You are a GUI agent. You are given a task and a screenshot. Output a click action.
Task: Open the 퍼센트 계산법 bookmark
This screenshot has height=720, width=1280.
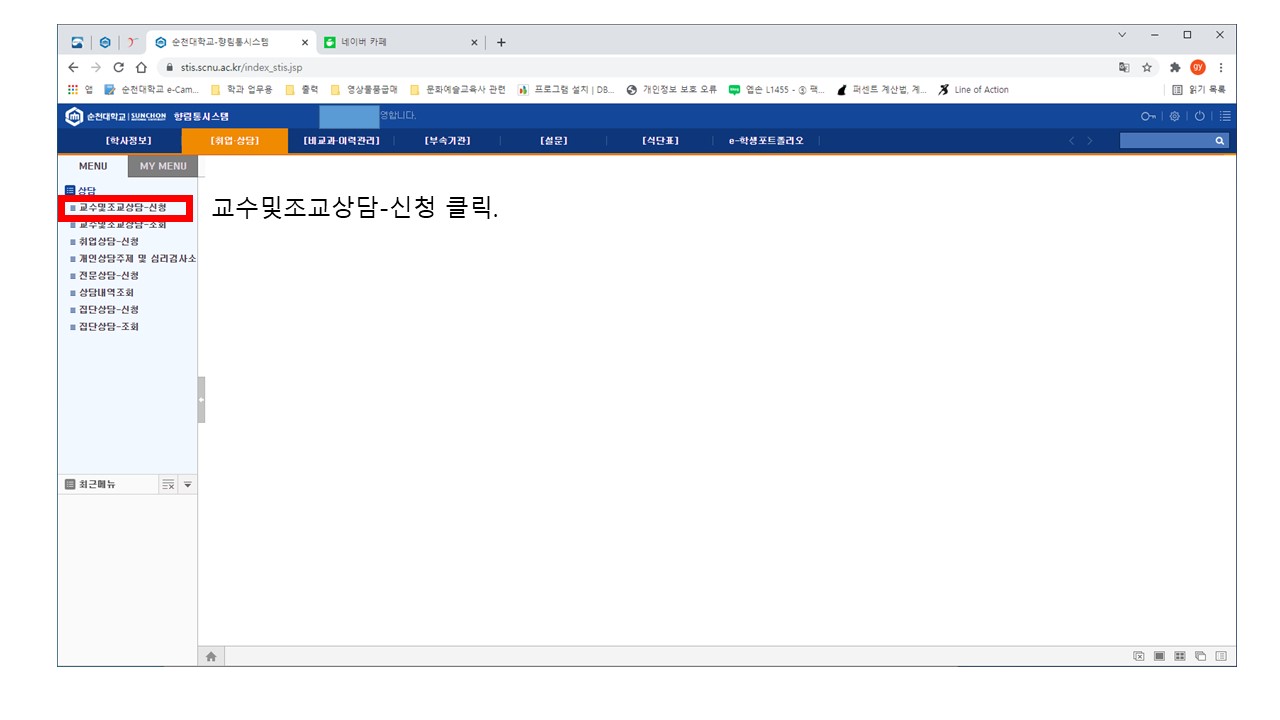(882, 90)
